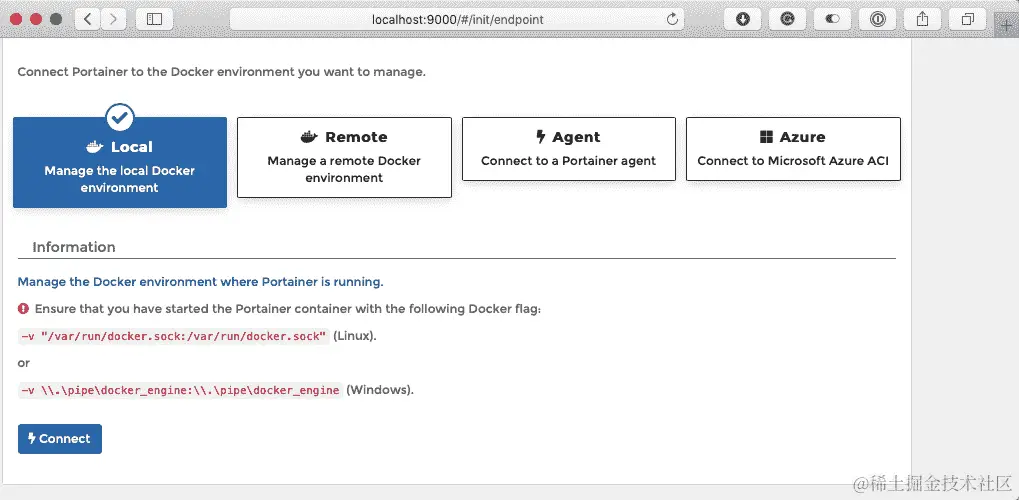Go back using Safari back arrow

88,19
